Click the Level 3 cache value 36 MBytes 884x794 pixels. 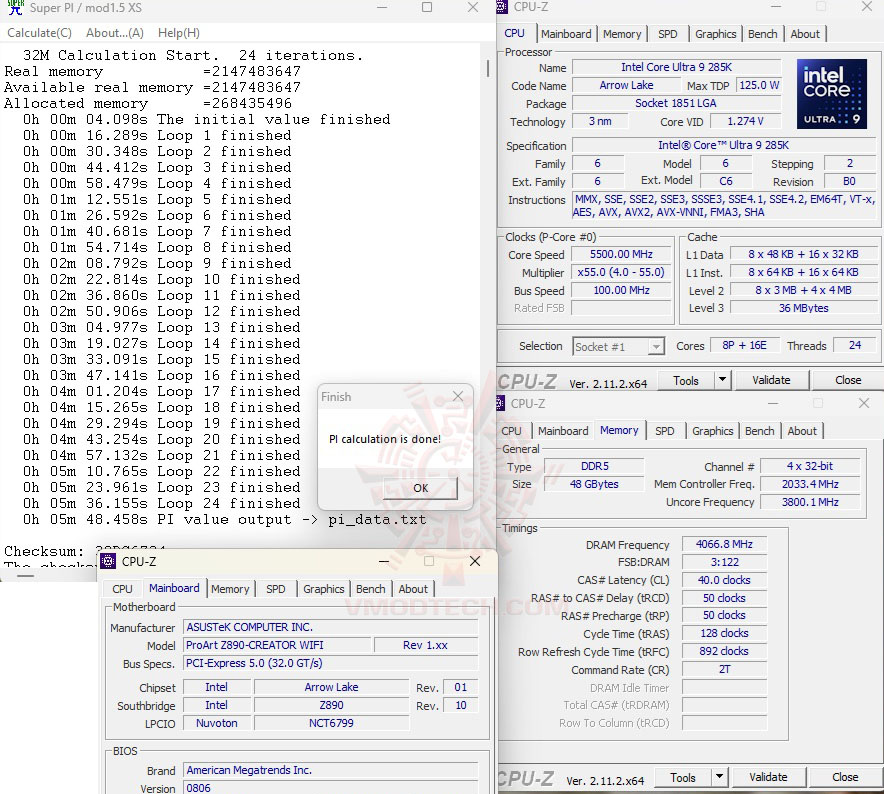[x=803, y=308]
